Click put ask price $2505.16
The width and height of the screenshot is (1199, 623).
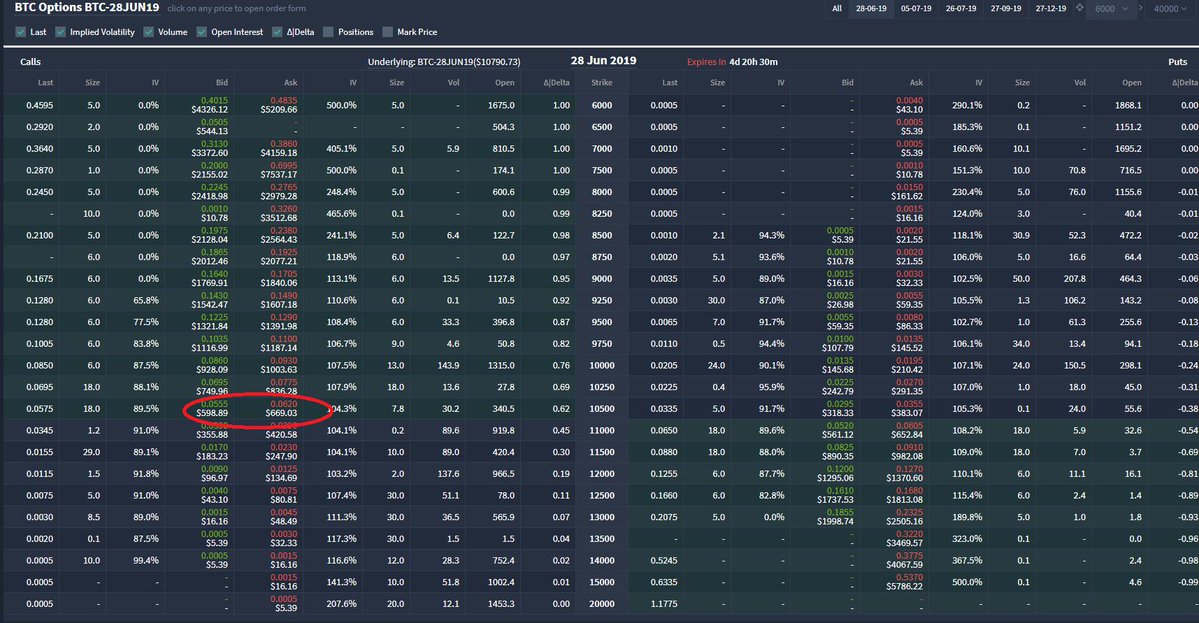[905, 521]
